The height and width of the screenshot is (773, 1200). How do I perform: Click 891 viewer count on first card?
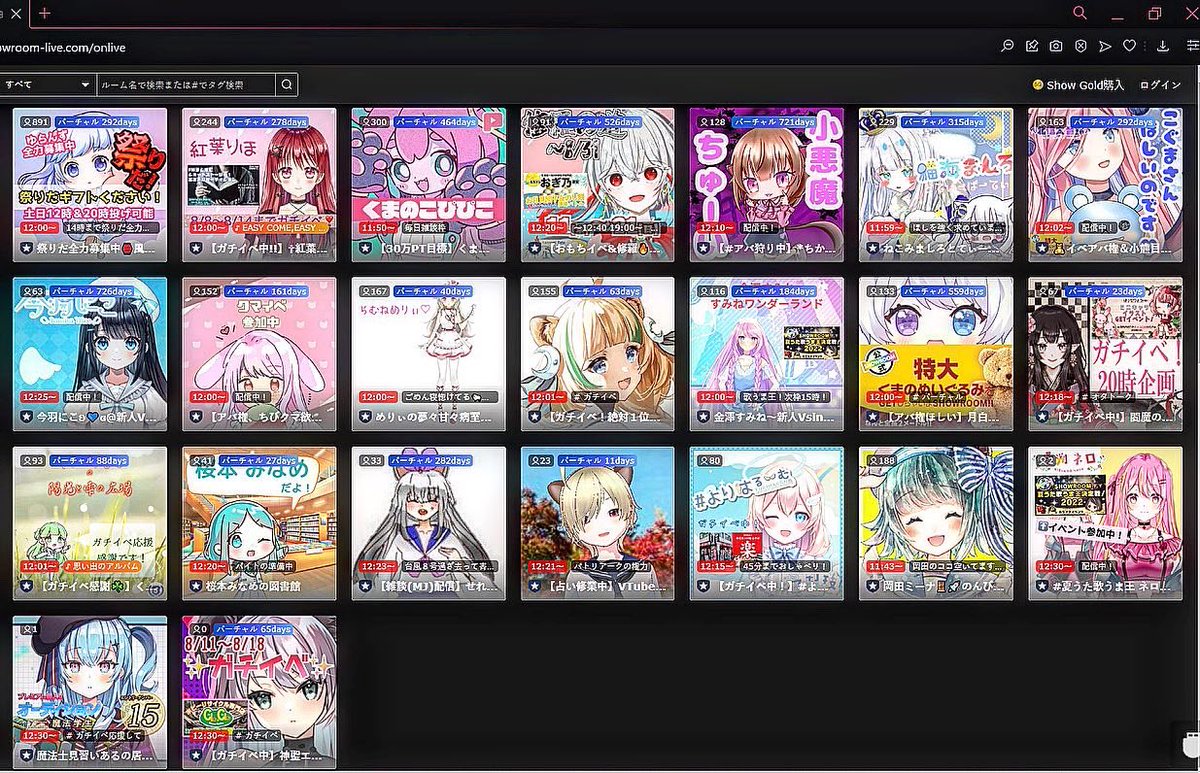click(x=35, y=122)
